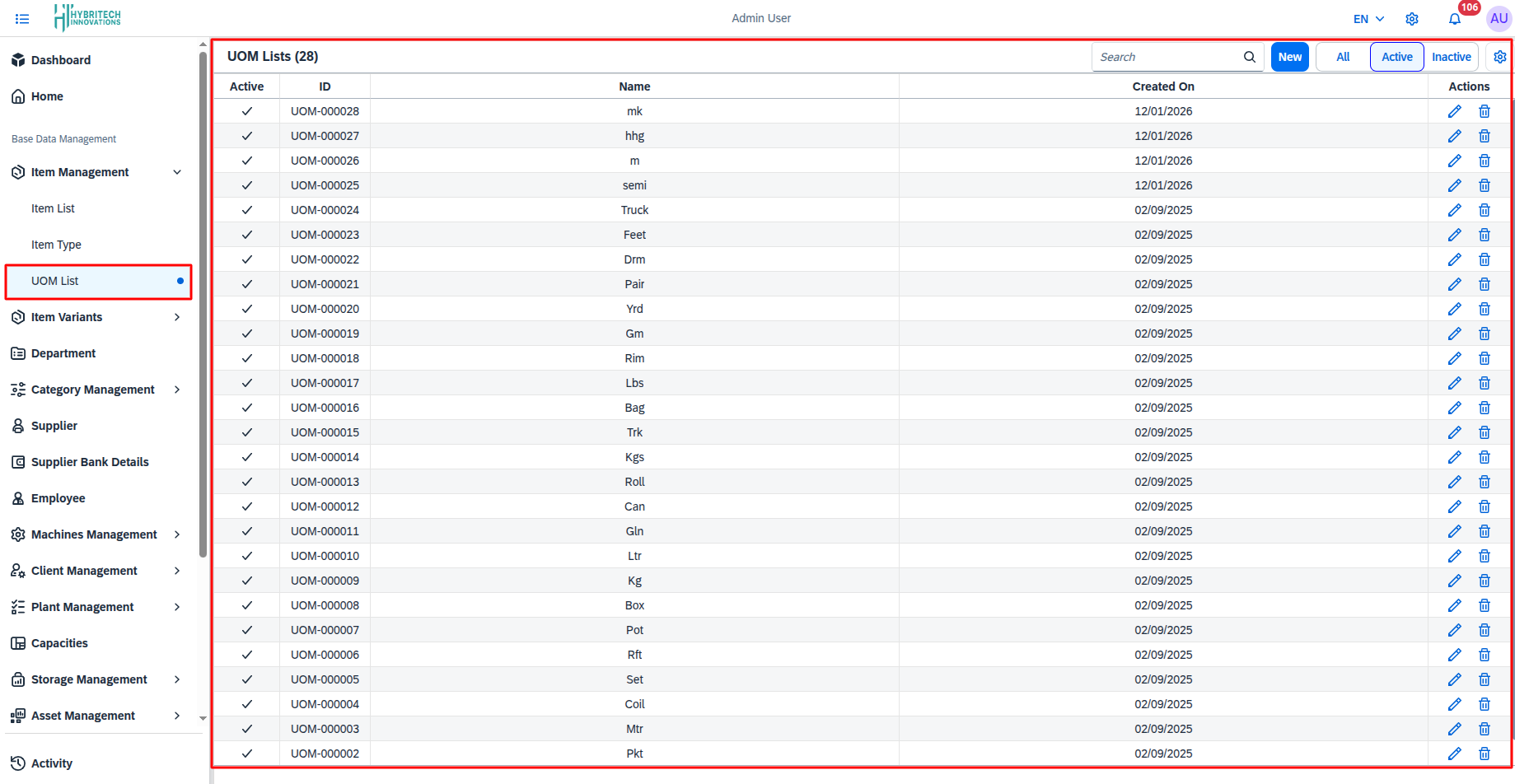The height and width of the screenshot is (784, 1515).
Task: Click the delete trash icon for Truck row
Action: pos(1485,210)
